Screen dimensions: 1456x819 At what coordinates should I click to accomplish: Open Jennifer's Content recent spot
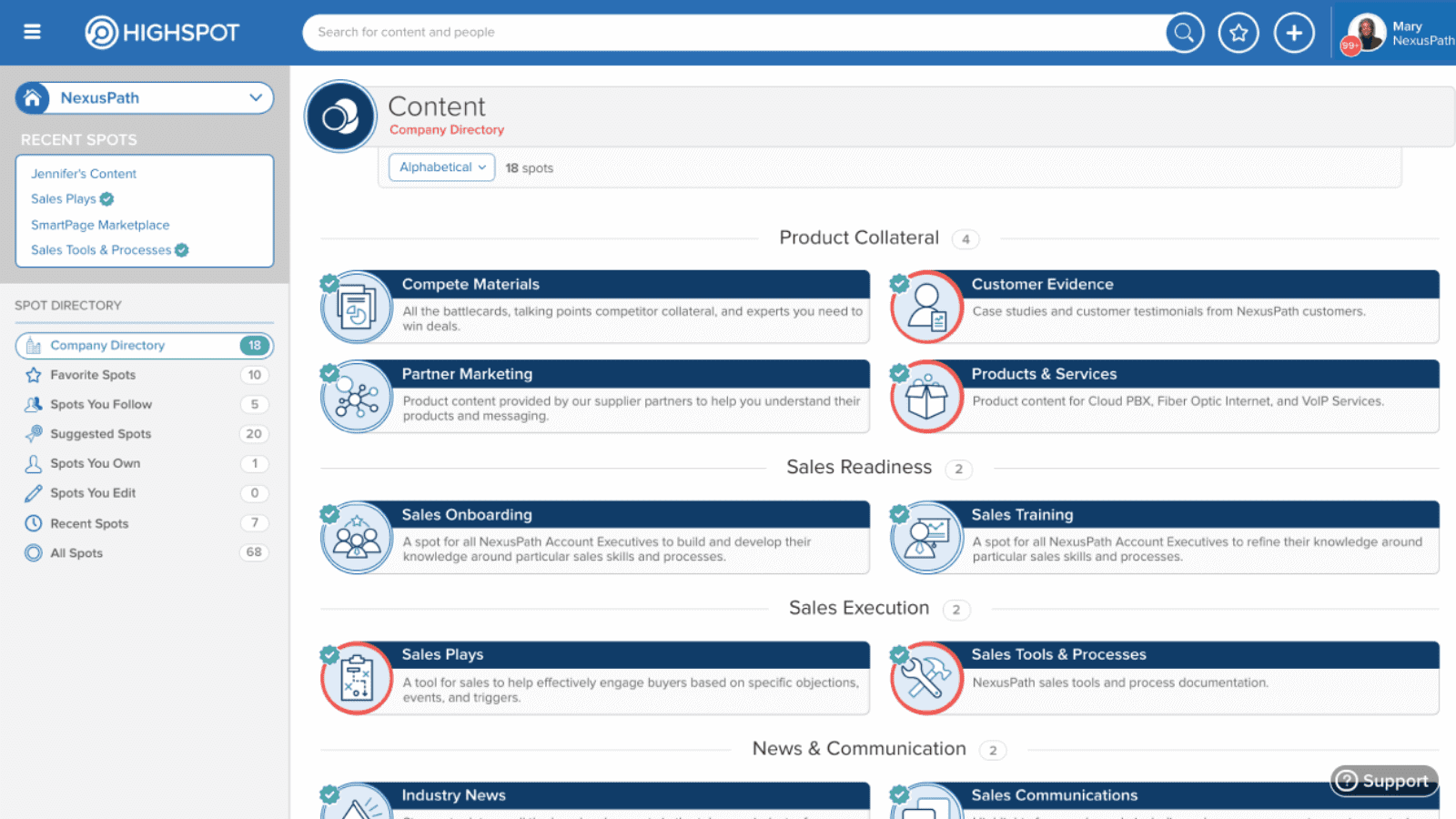pos(84,174)
